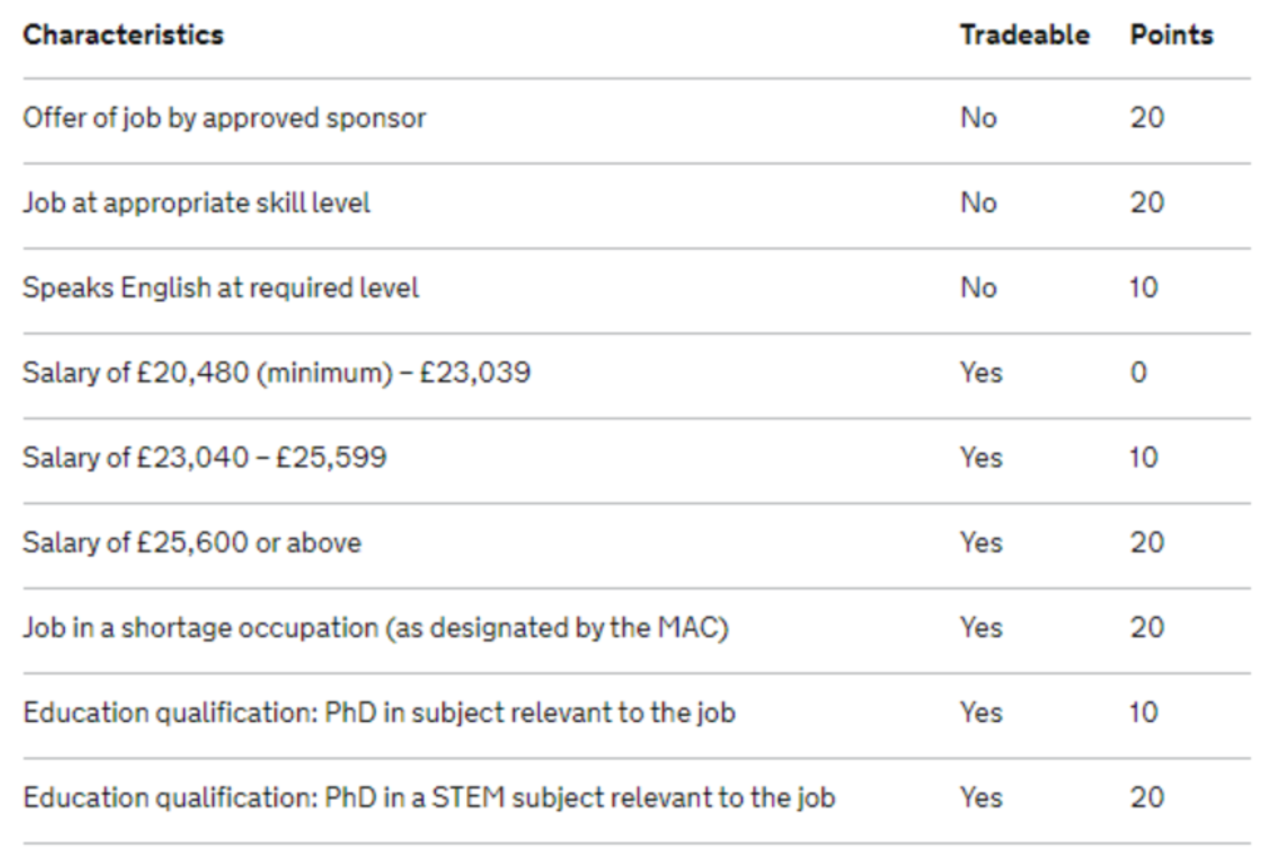This screenshot has width=1276, height=856.
Task: Select "Offer of job by approved sponsor" row text
Action: [224, 118]
